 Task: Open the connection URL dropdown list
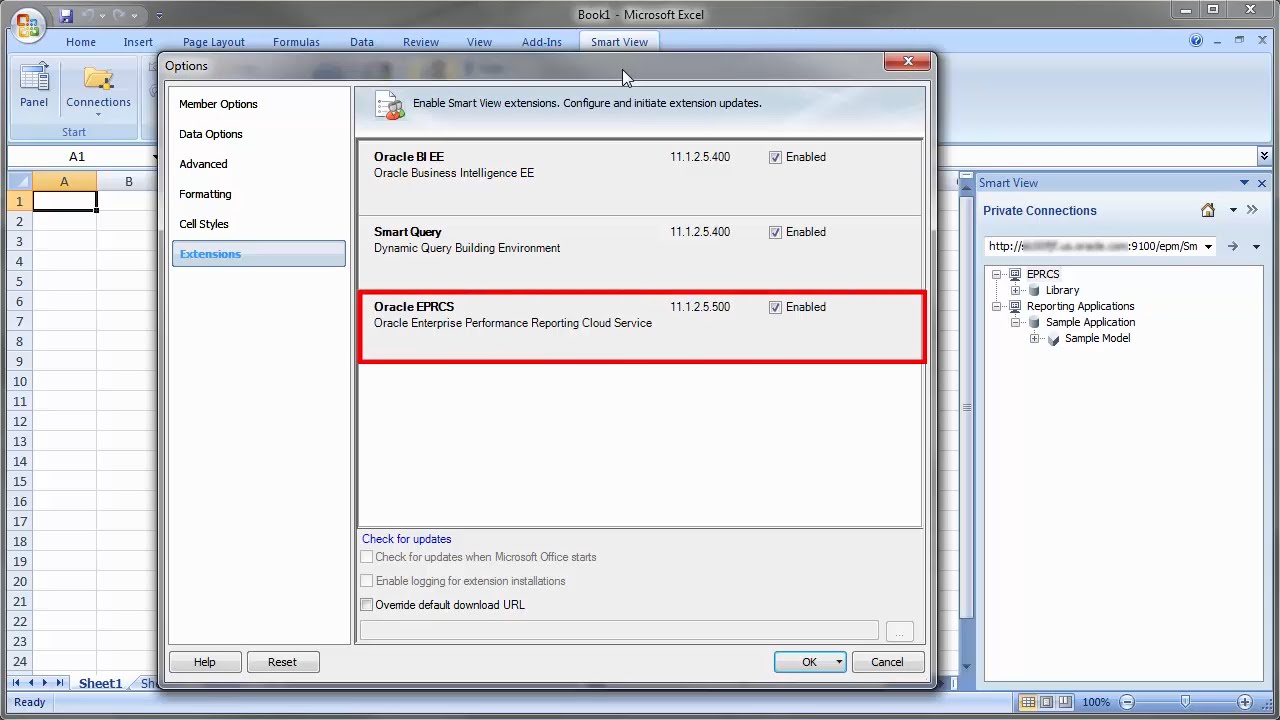[x=1208, y=246]
